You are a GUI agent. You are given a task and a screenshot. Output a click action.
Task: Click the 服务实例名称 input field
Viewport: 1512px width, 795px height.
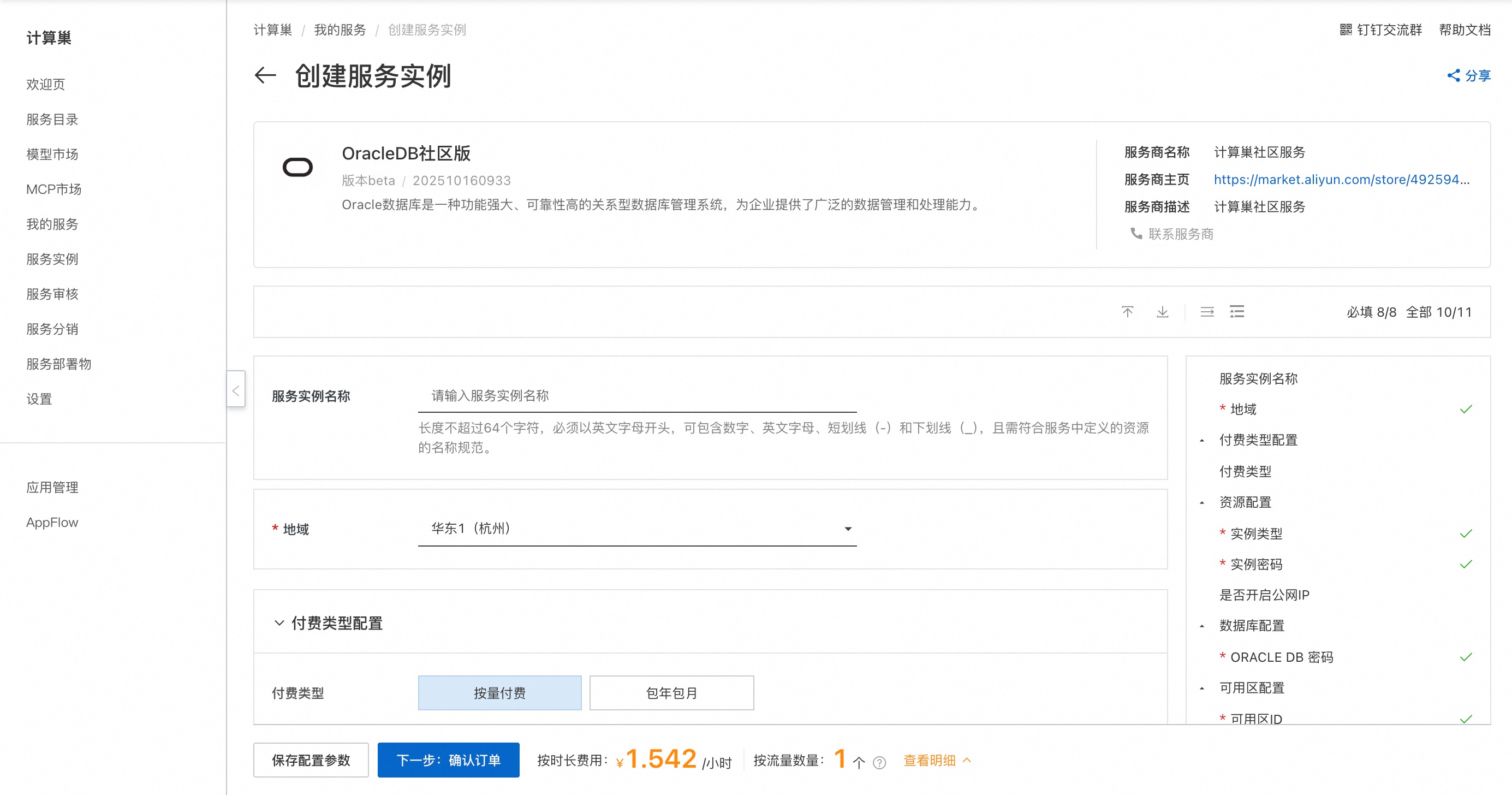(637, 396)
